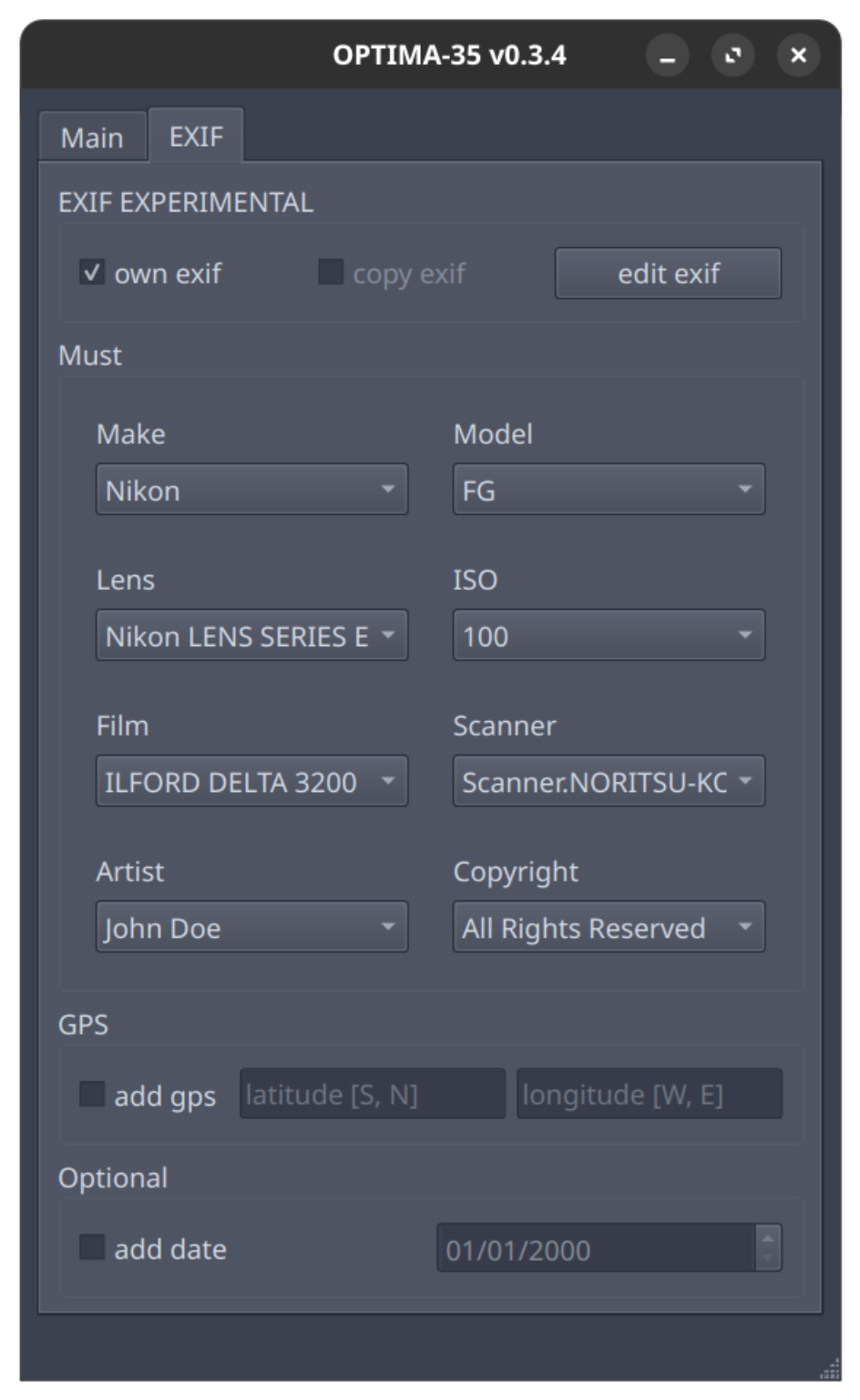
Task: Open the Make dropdown showing Nikon
Action: (251, 489)
